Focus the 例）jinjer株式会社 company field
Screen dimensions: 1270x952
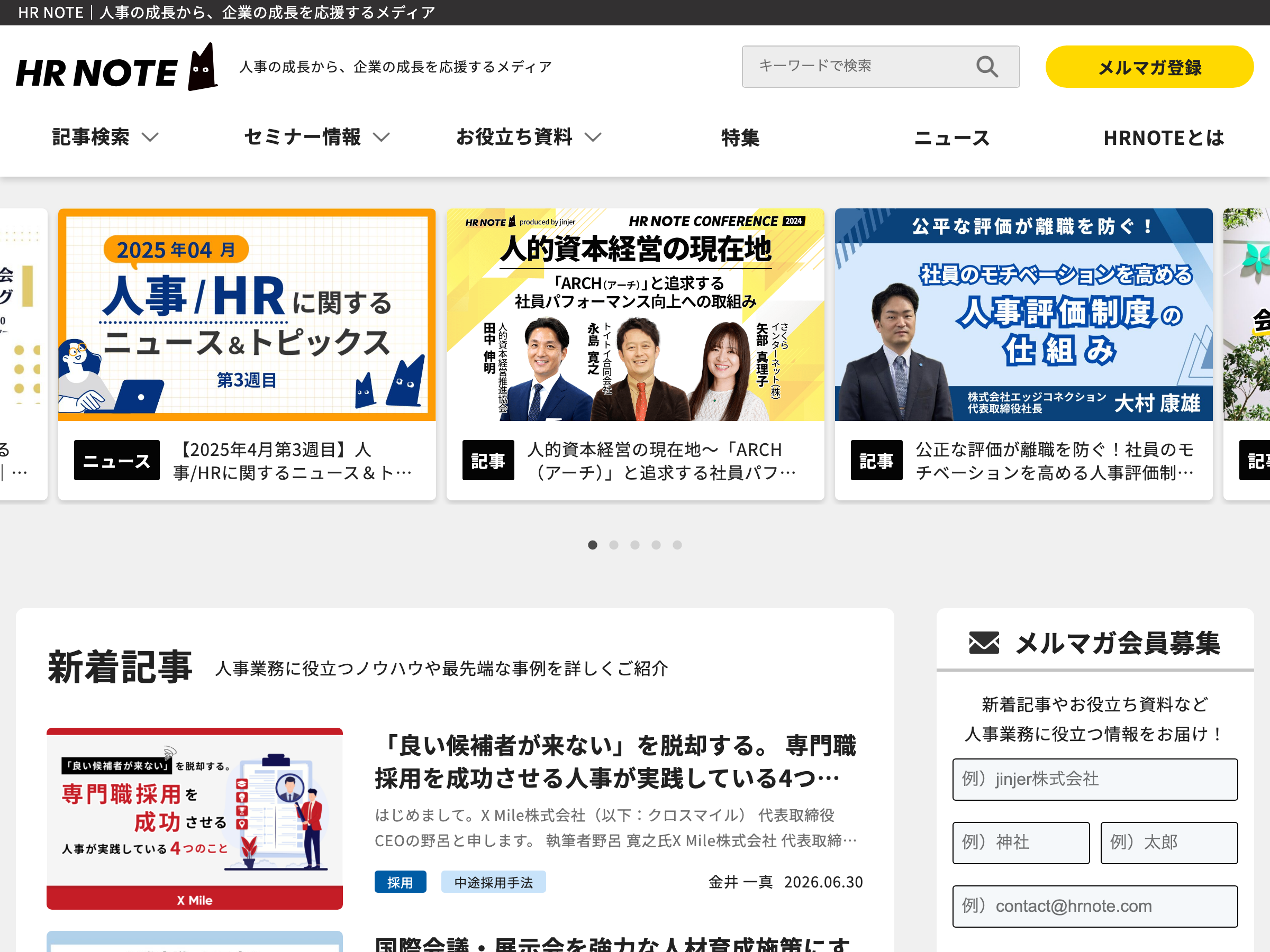click(1095, 779)
